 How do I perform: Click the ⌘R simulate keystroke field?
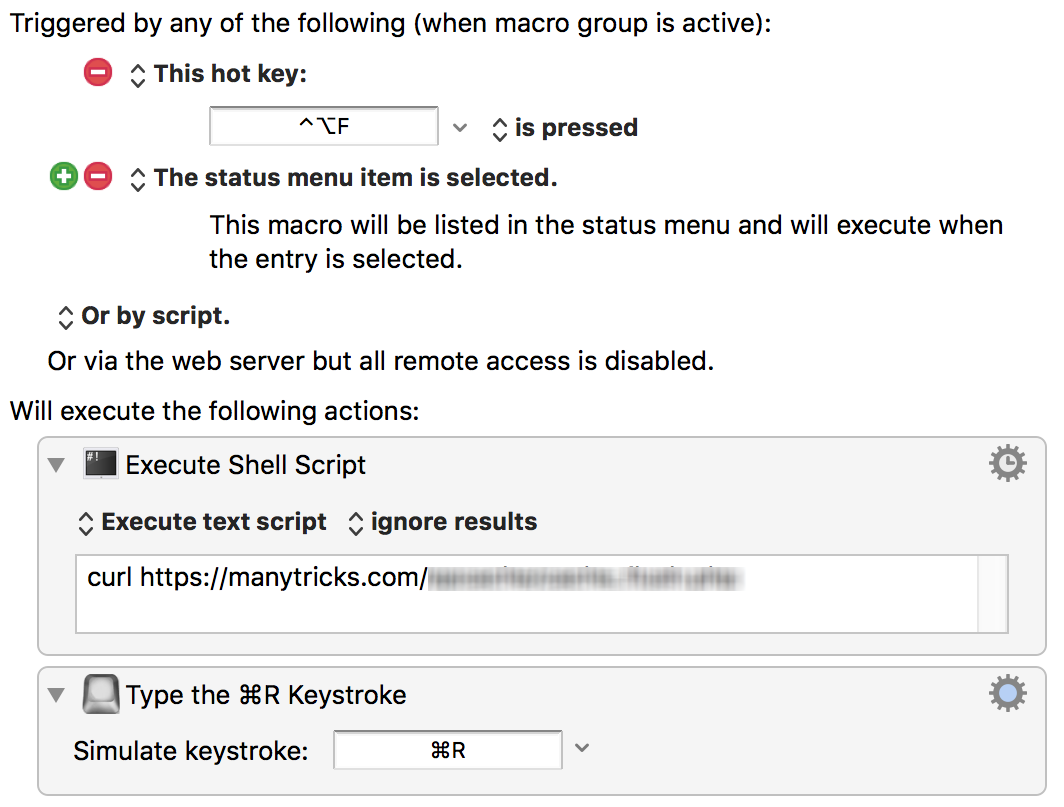pos(448,750)
